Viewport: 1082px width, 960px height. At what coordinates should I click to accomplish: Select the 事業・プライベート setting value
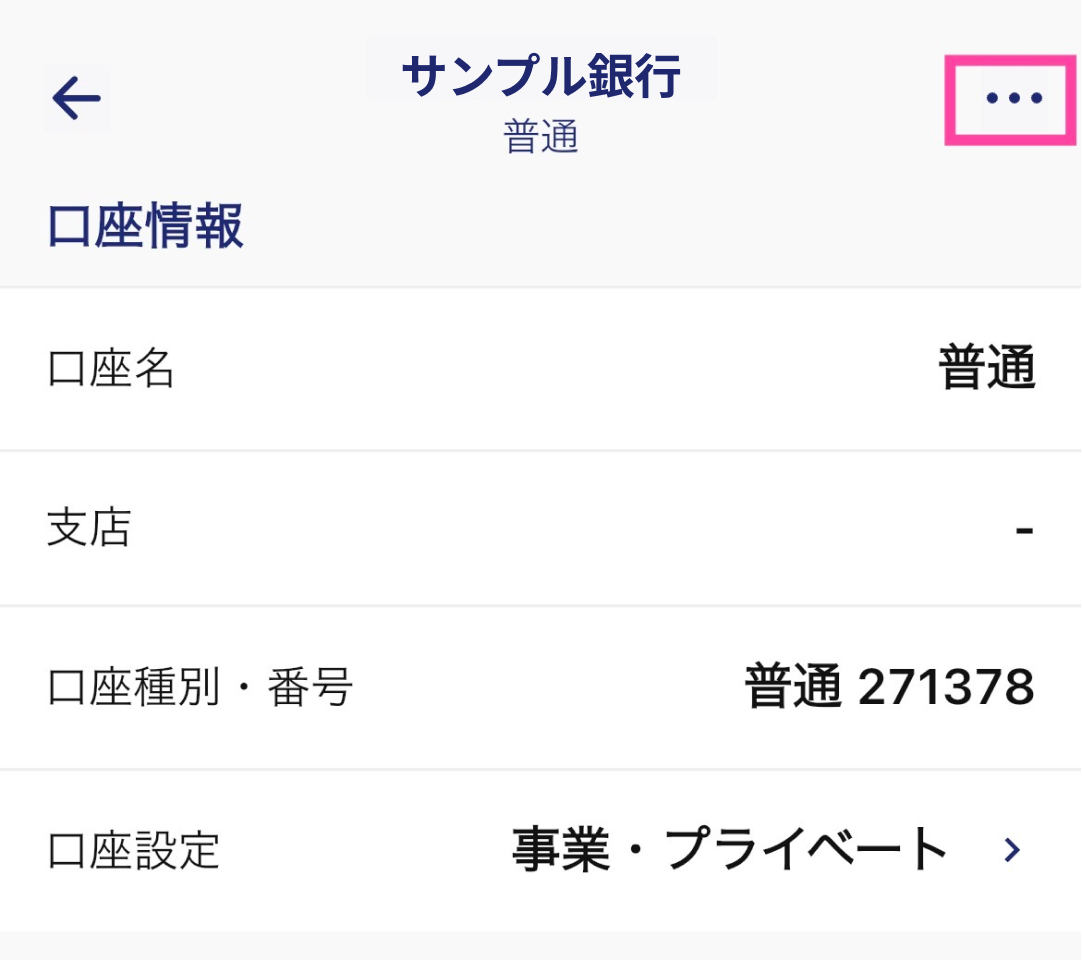729,850
